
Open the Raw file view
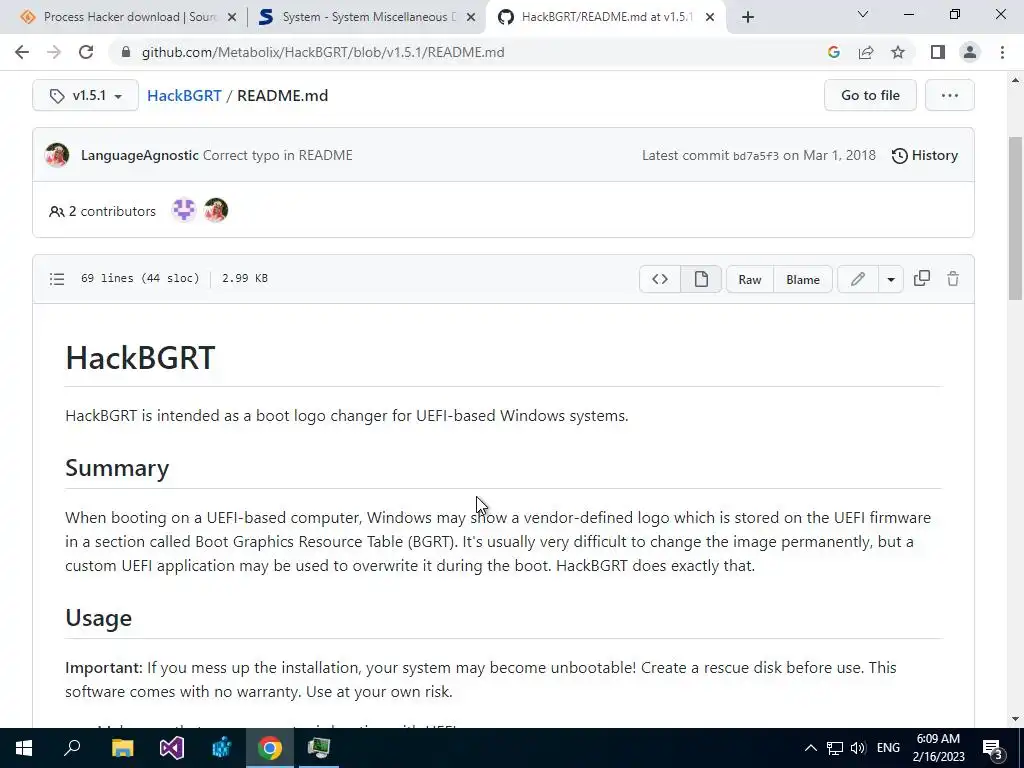750,279
